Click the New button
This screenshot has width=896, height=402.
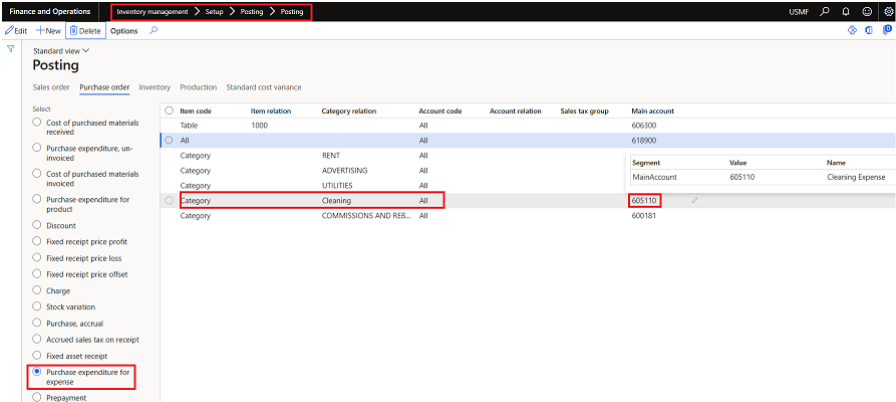48,31
